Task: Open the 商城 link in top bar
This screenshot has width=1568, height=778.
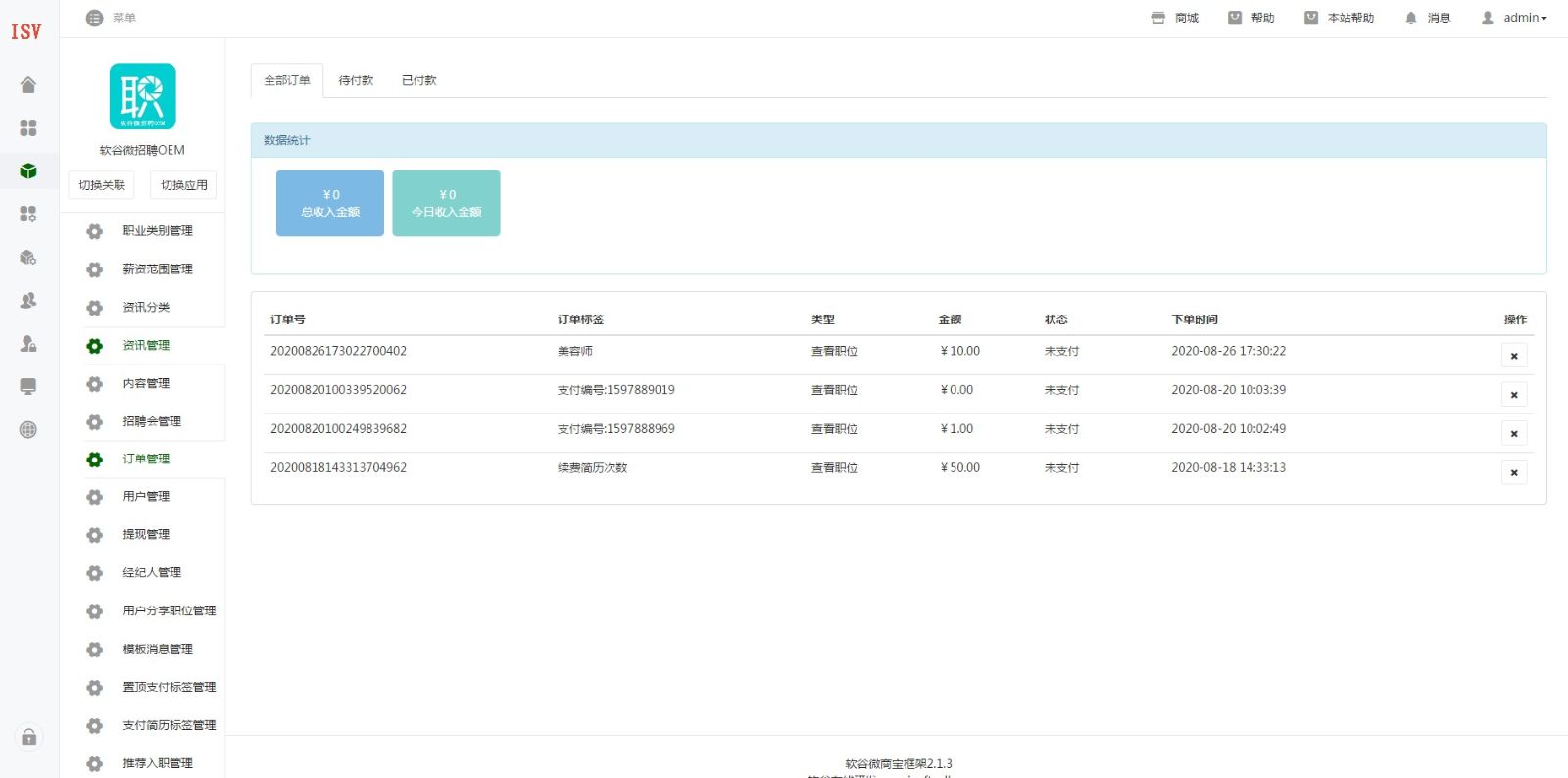Action: coord(1175,18)
